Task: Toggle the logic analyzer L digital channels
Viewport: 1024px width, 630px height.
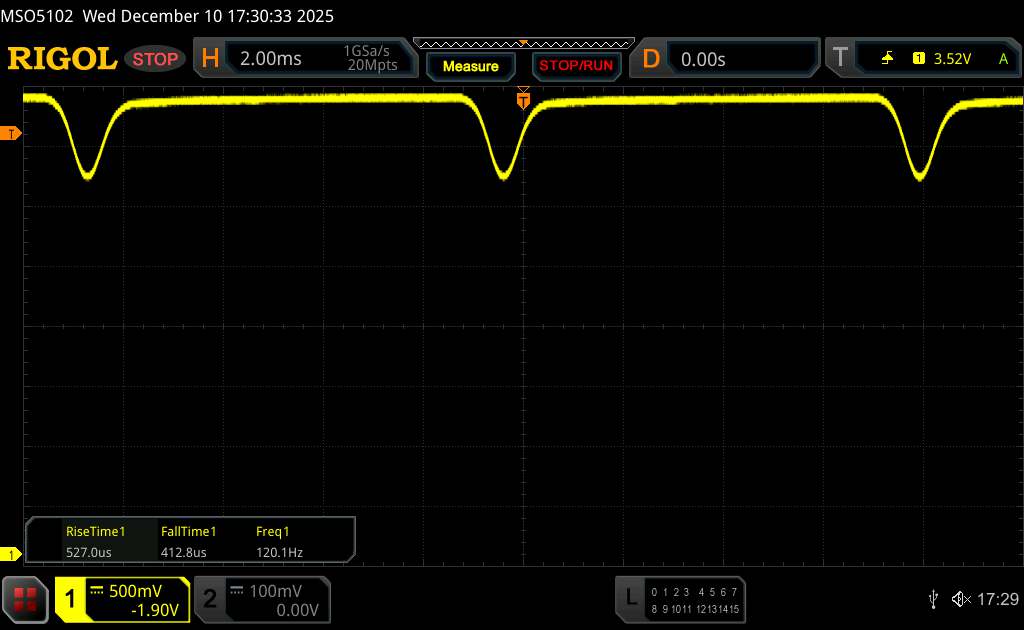Action: 631,598
